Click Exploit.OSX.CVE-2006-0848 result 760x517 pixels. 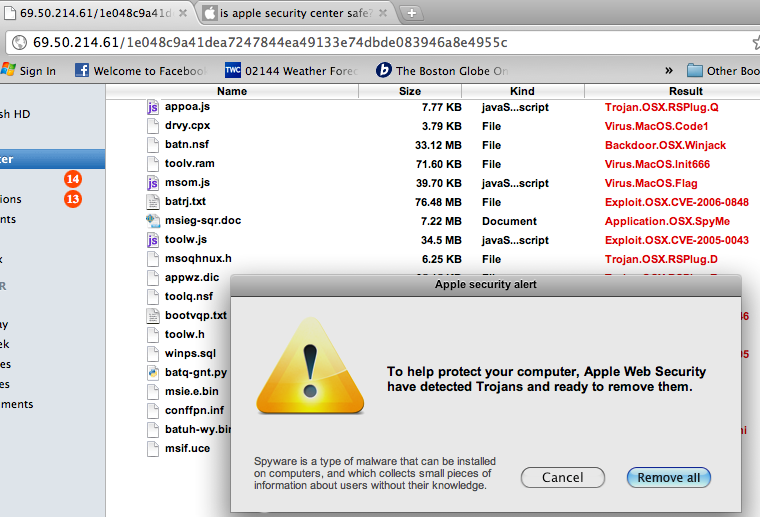[677, 202]
